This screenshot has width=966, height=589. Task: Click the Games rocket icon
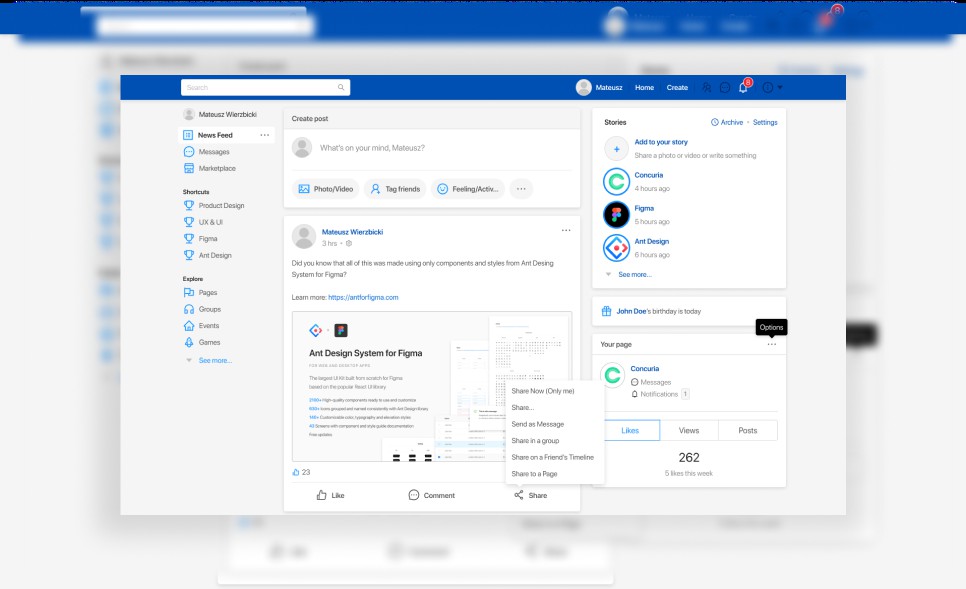(189, 342)
